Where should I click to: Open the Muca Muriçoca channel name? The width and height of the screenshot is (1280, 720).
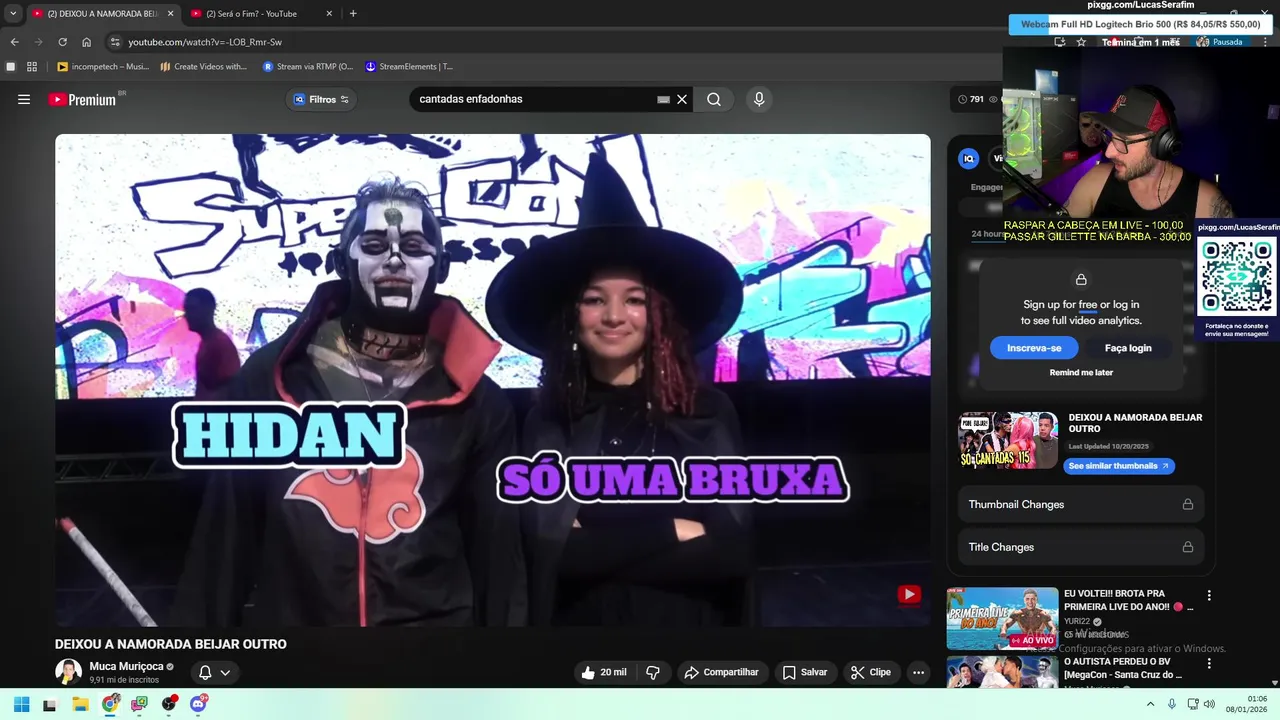(126, 666)
